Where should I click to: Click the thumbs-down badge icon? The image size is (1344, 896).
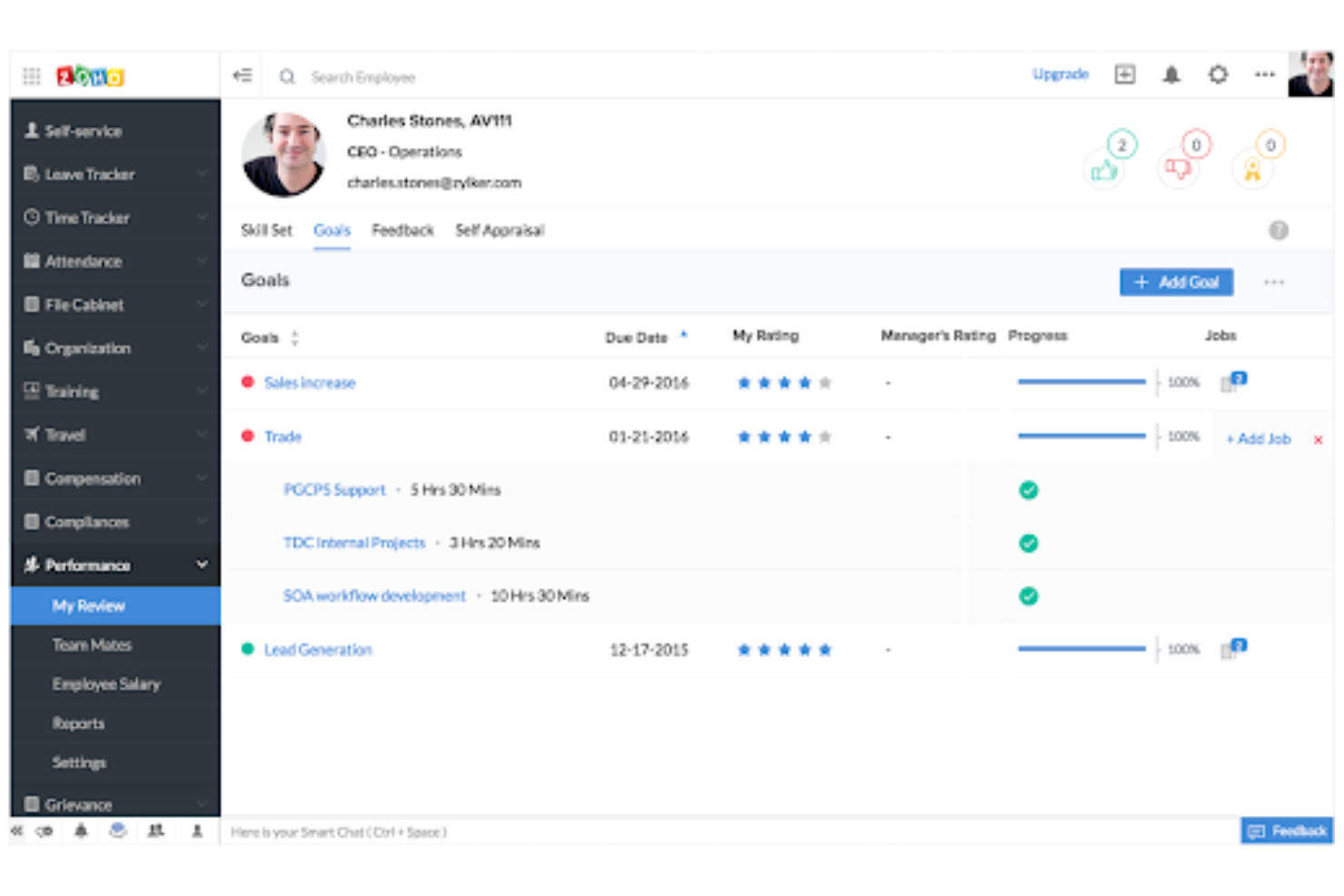click(1179, 168)
